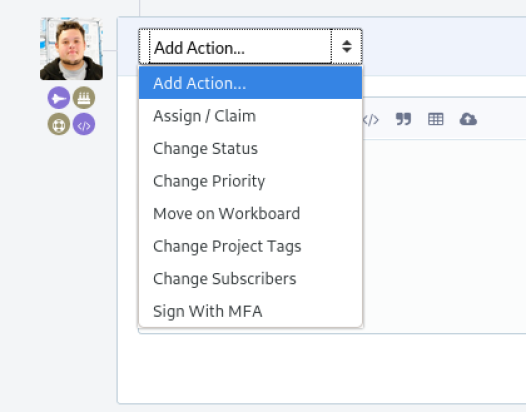Insert a quote block with quote icon
The width and height of the screenshot is (526, 412).
pyautogui.click(x=403, y=119)
